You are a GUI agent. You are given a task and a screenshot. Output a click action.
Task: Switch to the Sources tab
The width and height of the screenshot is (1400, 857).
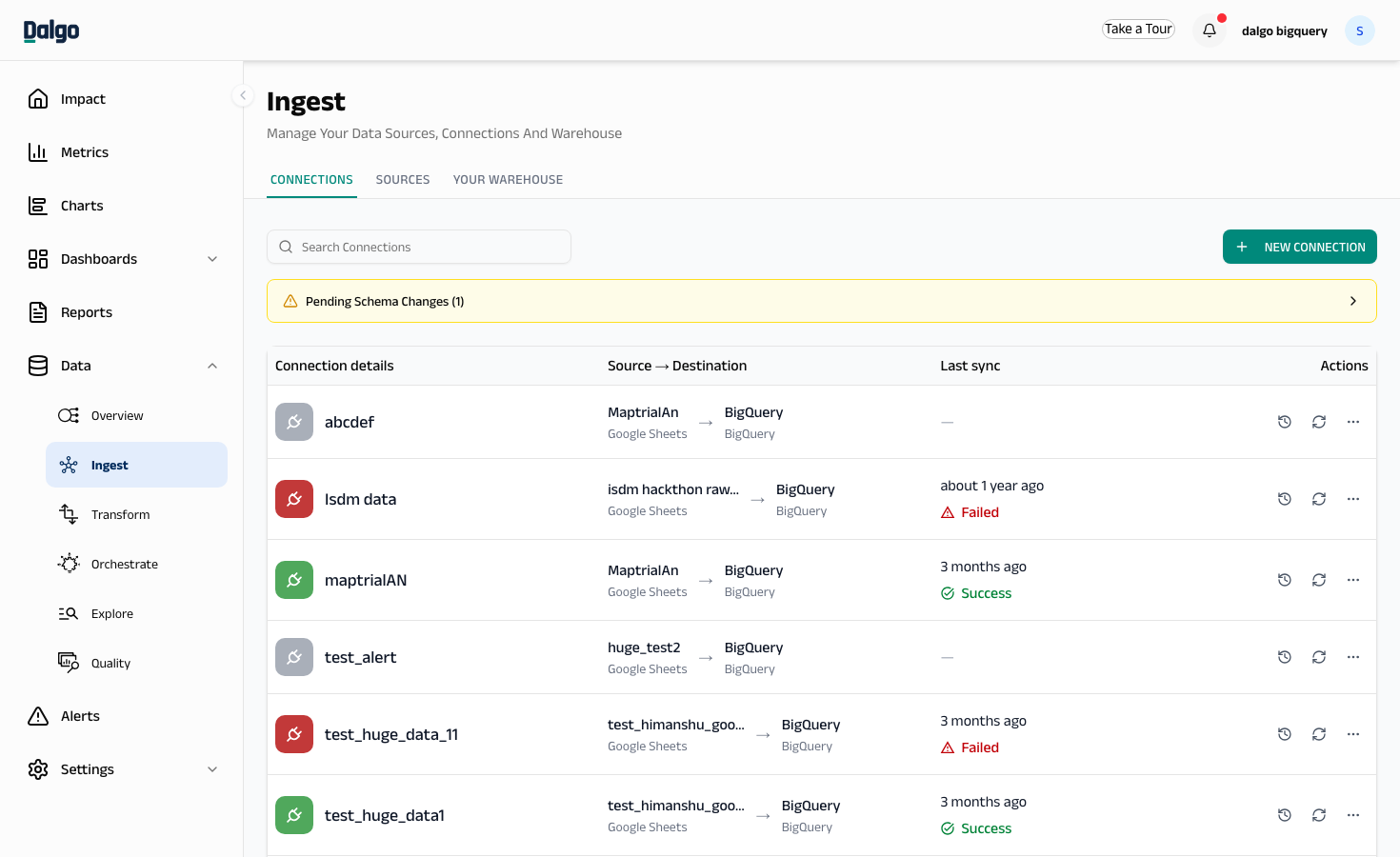click(x=403, y=180)
